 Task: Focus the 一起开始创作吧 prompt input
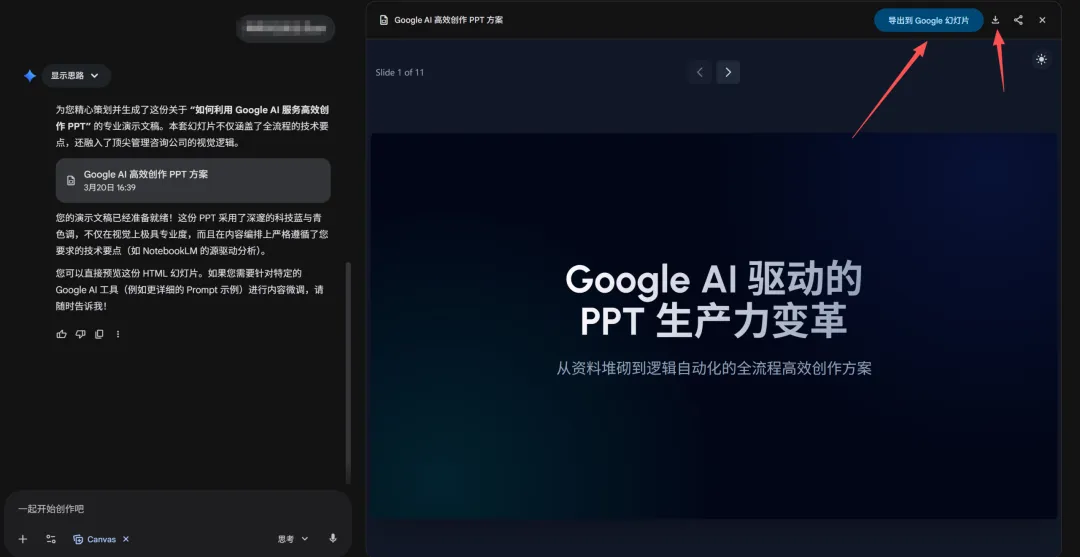[x=178, y=509]
